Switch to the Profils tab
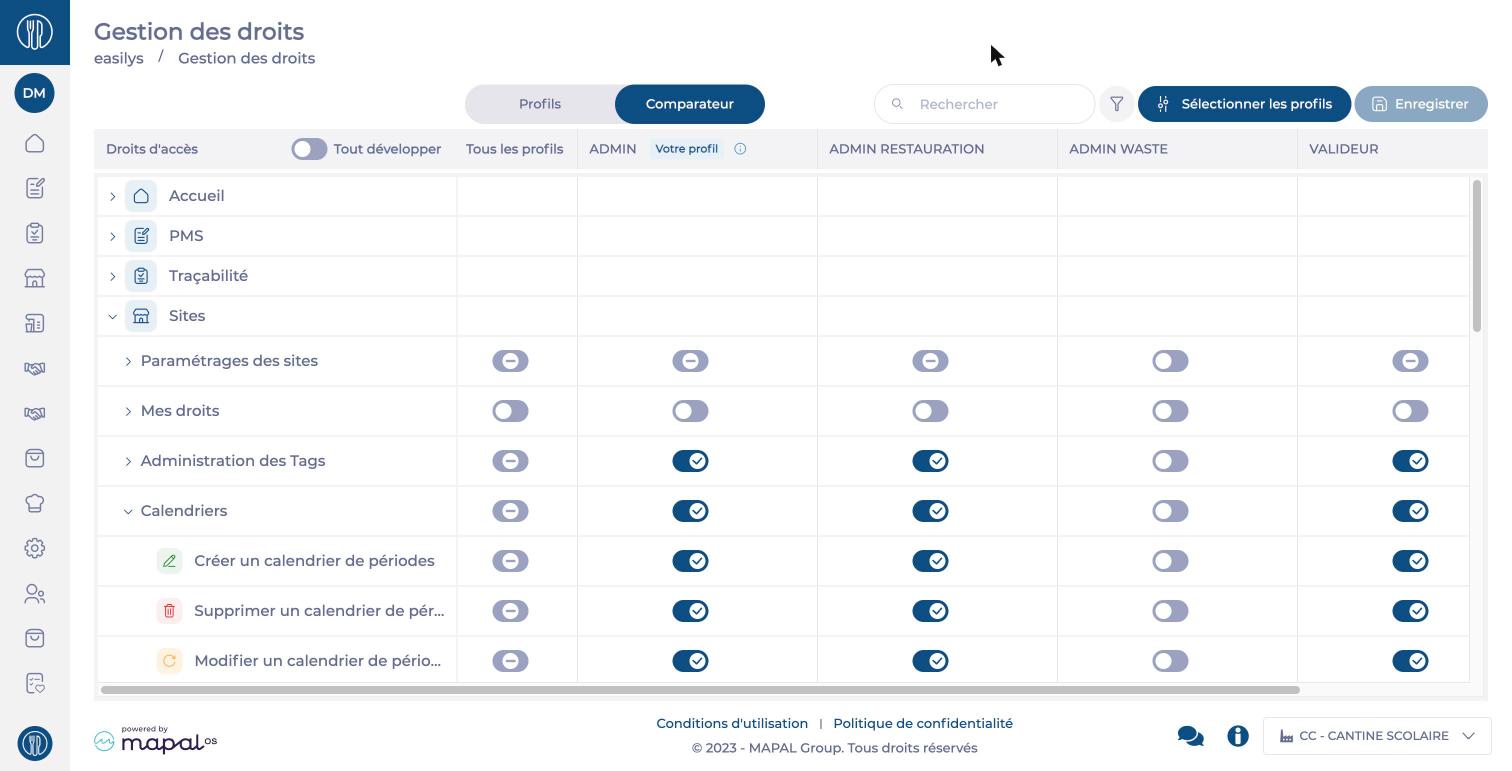Screen dimensions: 1512x771 tap(540, 104)
